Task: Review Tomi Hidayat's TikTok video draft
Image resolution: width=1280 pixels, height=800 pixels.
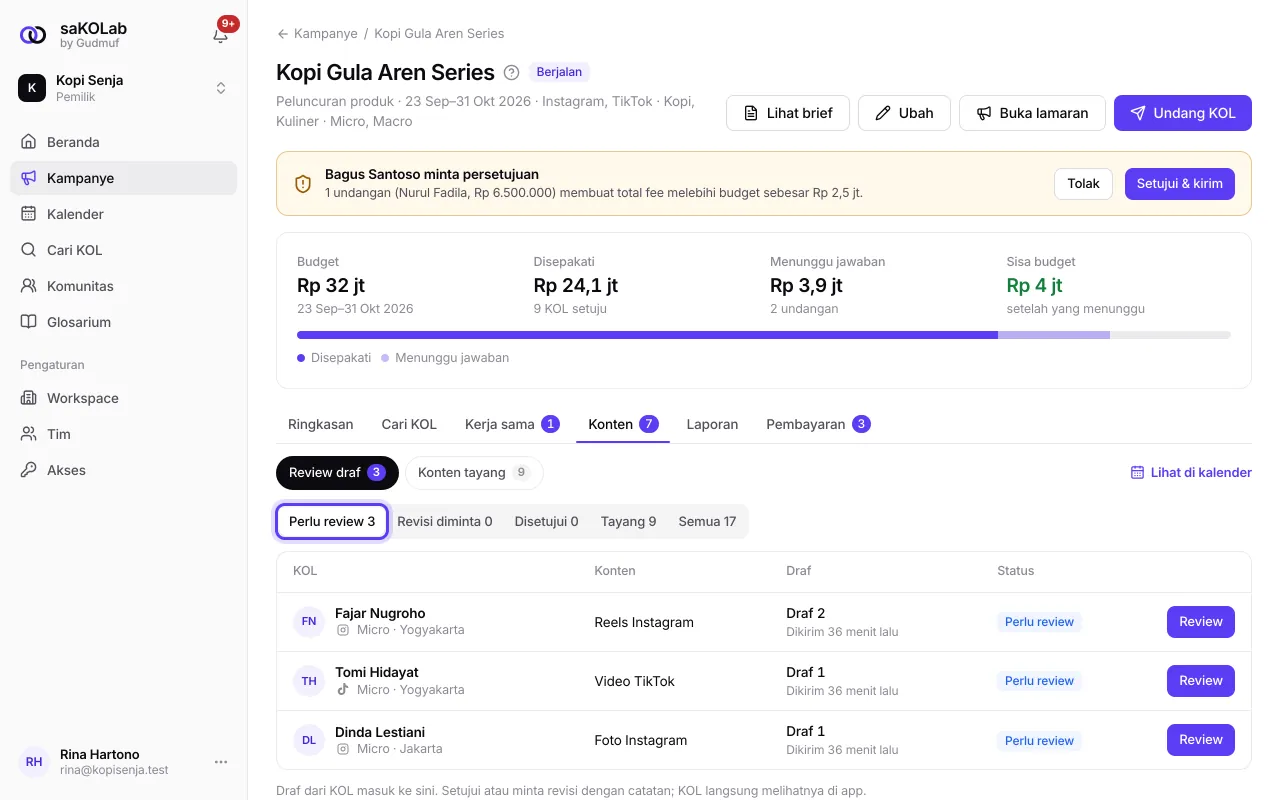Action: 1201,681
